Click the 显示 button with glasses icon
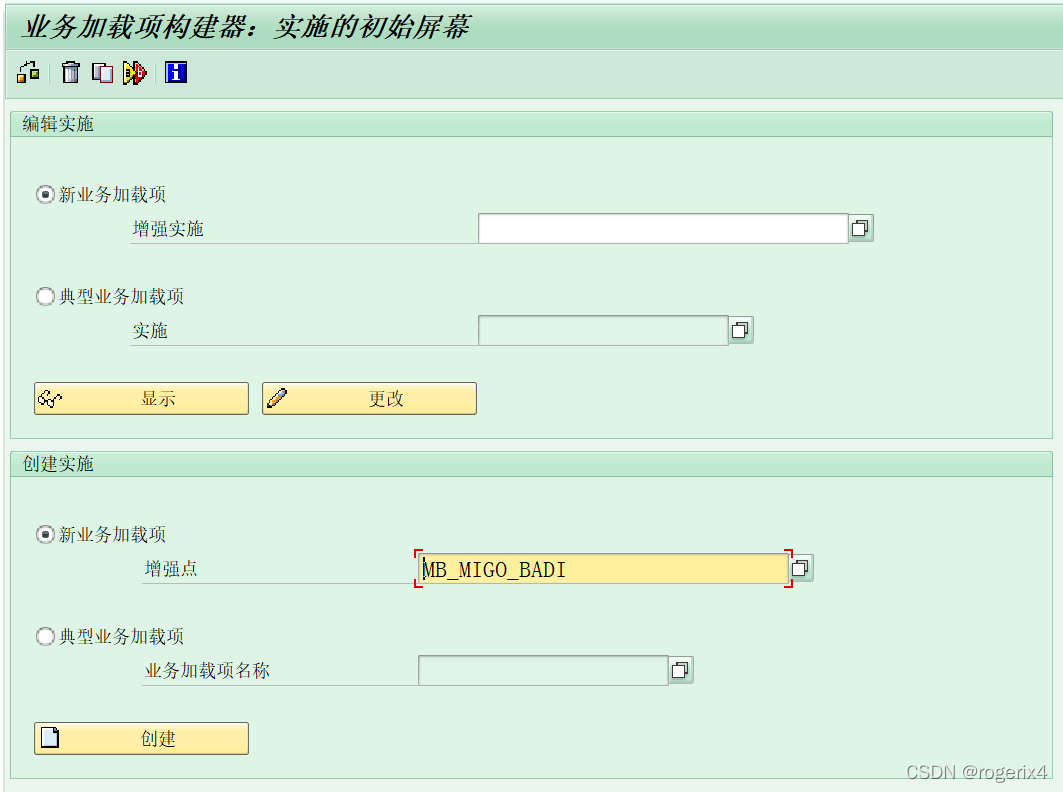This screenshot has width=1063, height=792. (x=140, y=398)
